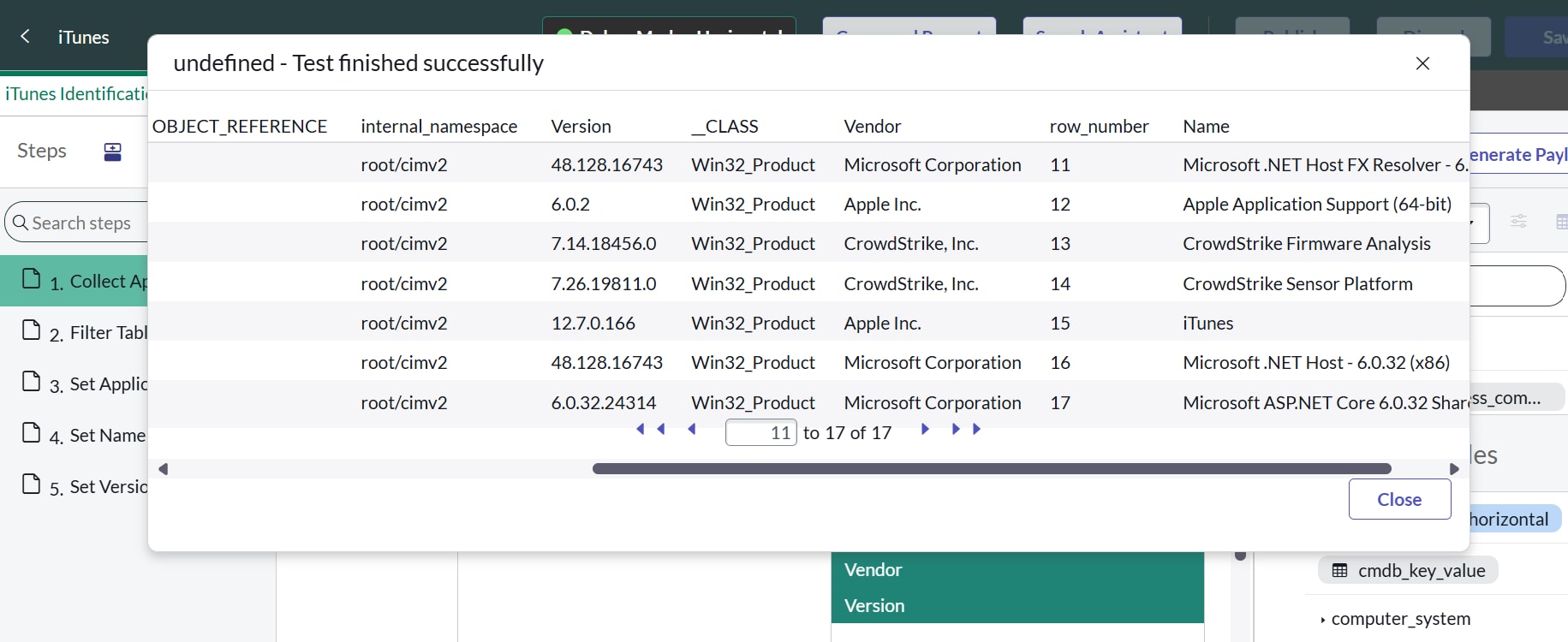
Task: Click the CrowdStrike Sensor Platform name cell
Action: (1297, 284)
